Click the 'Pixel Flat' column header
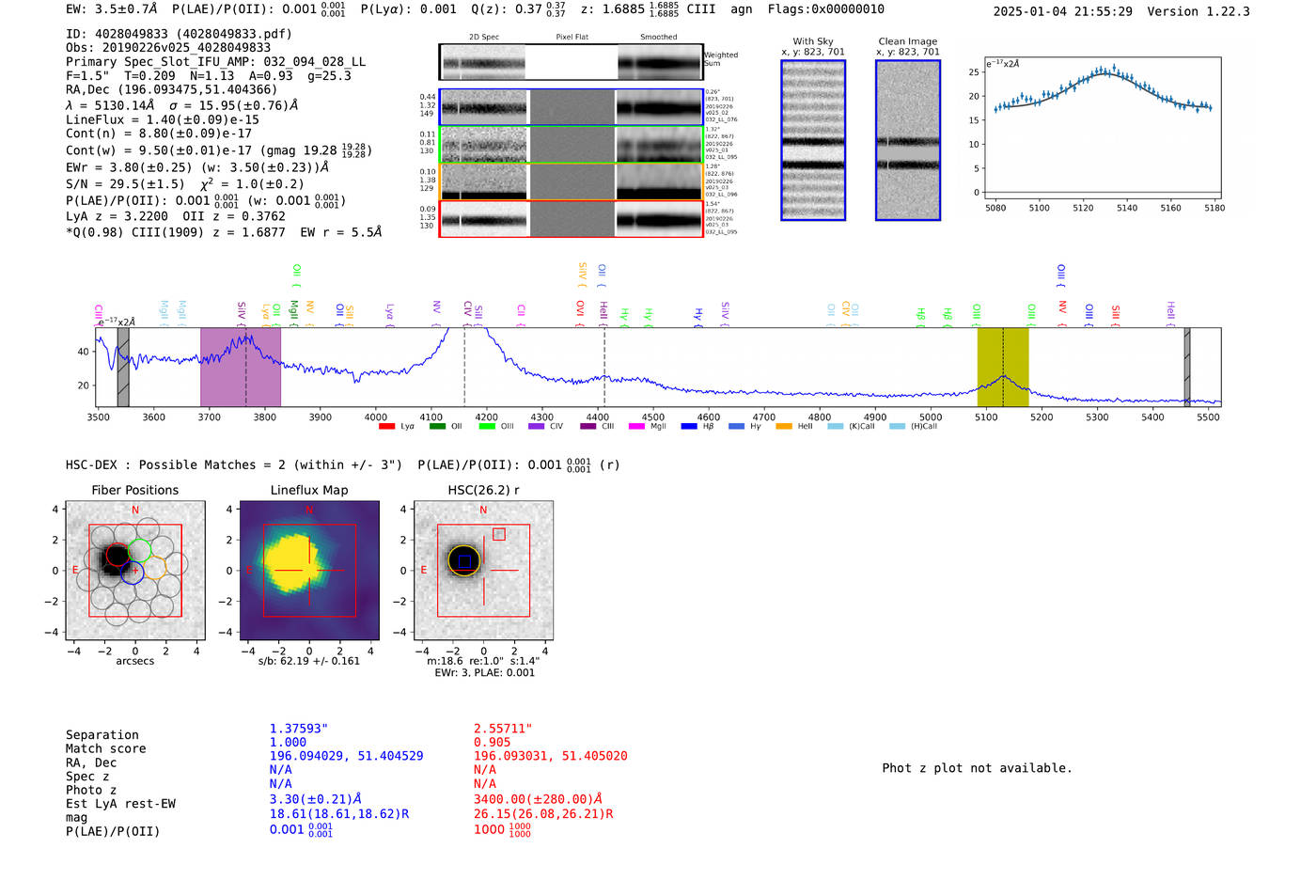This screenshot has height=896, width=1316. [x=572, y=37]
